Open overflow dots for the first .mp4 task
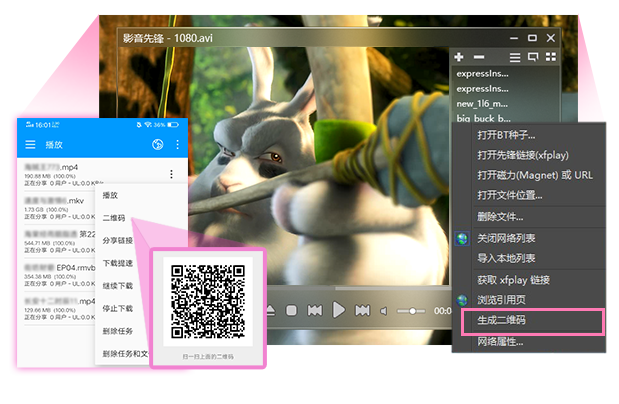This screenshot has height=404, width=619. [171, 174]
